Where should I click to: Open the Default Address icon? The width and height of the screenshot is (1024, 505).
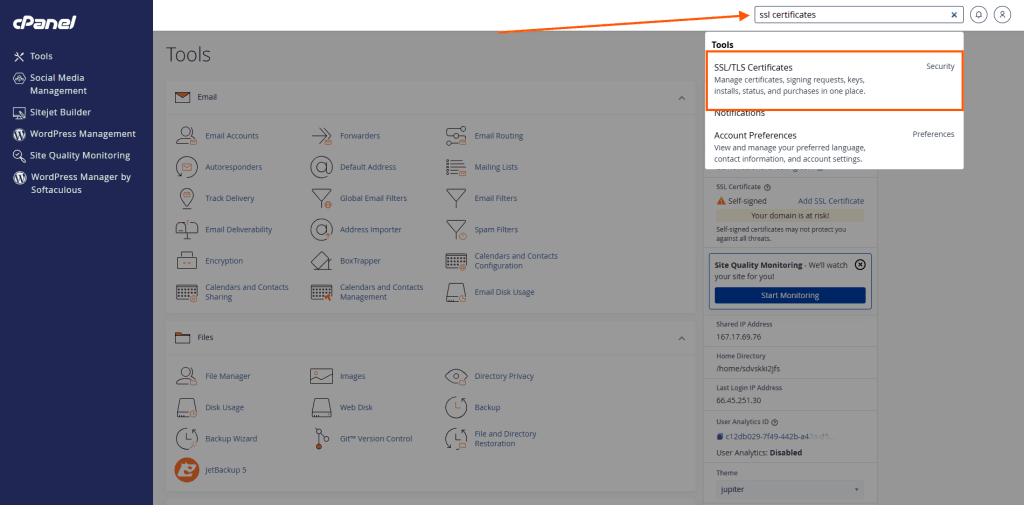322,167
